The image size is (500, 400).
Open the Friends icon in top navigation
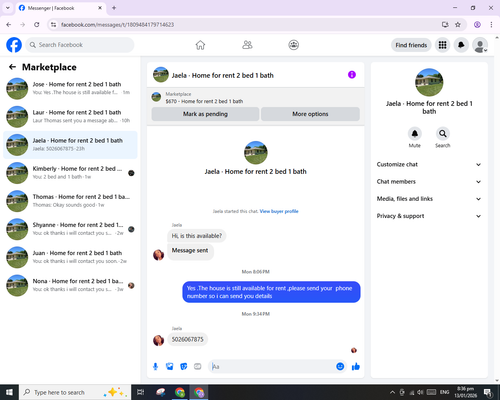point(247,45)
